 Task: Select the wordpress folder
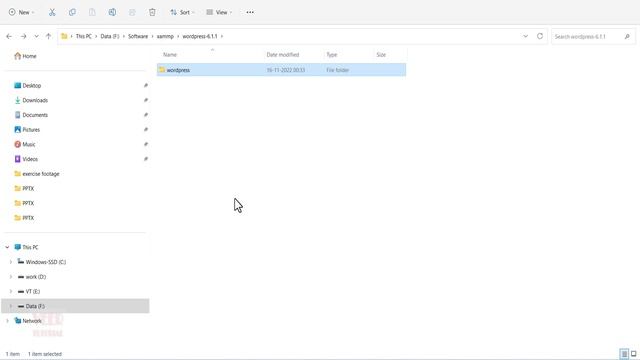pyautogui.click(x=281, y=70)
